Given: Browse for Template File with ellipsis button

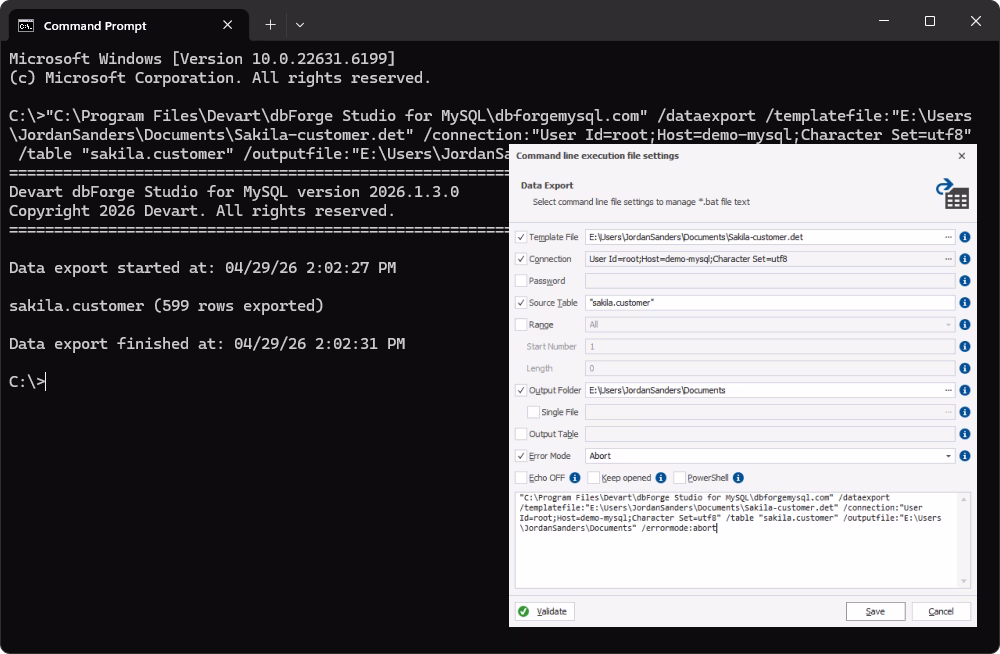Looking at the screenshot, I should [x=948, y=237].
